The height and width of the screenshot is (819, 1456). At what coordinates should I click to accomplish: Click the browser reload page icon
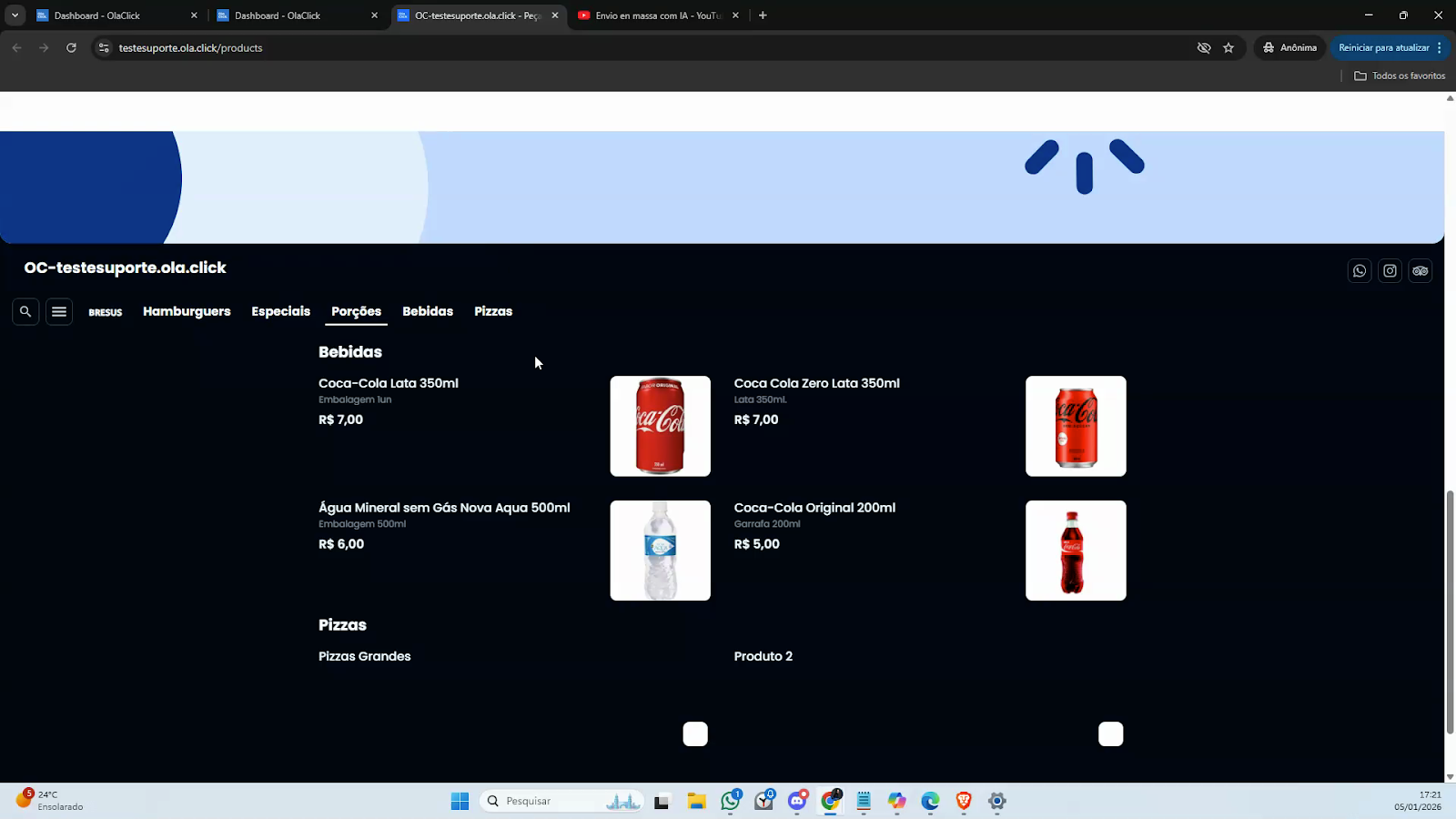(x=71, y=48)
